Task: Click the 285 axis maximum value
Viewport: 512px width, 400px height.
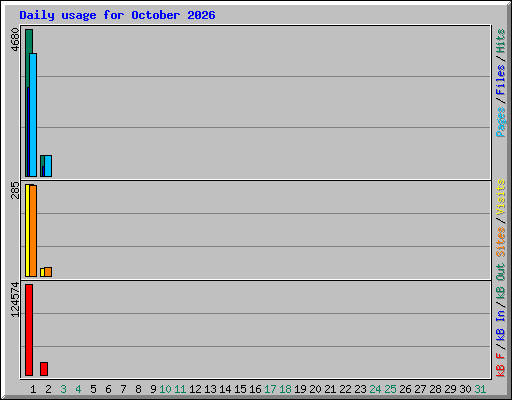Action: point(15,190)
